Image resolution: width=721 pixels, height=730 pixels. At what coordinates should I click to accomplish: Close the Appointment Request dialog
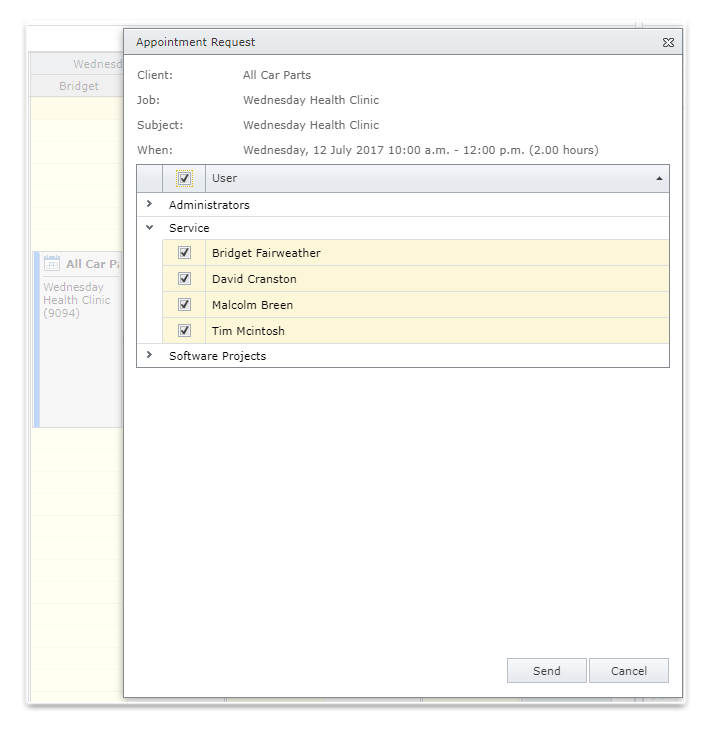668,43
